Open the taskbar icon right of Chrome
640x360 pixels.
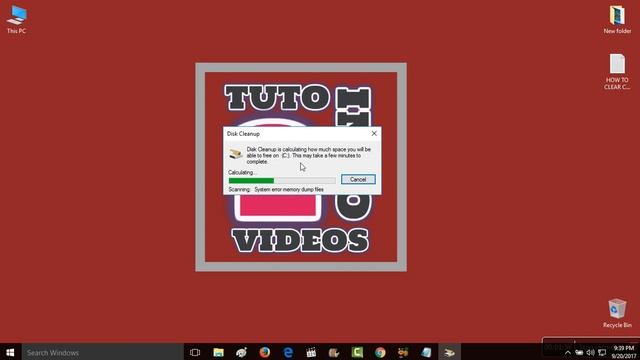(403, 352)
